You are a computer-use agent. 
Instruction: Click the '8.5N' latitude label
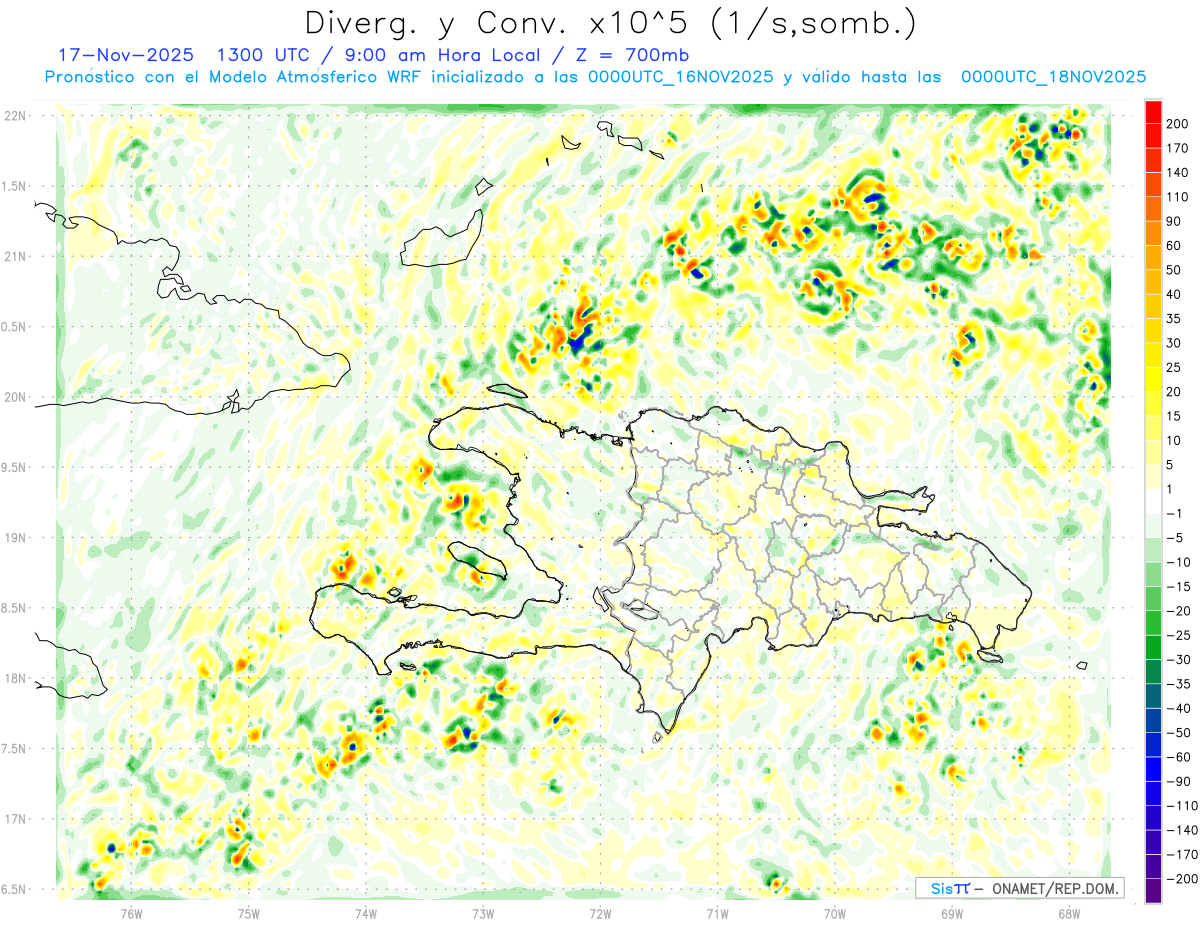click(x=15, y=608)
